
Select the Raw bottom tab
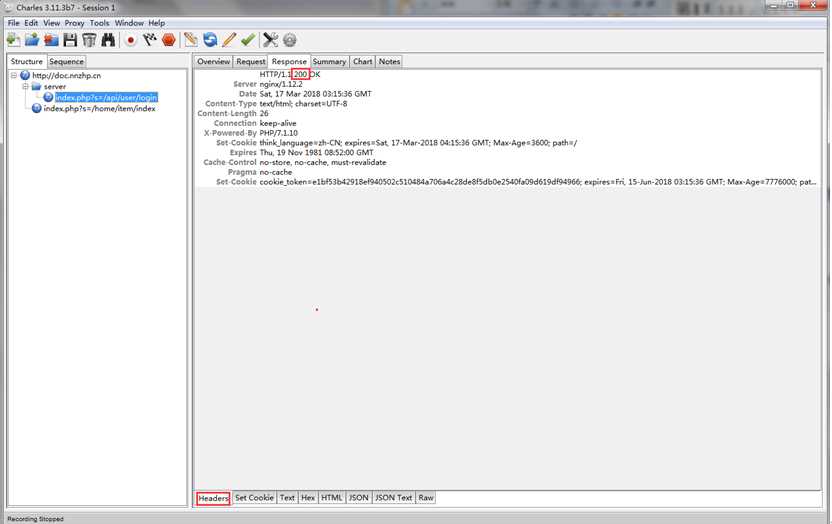pyautogui.click(x=426, y=498)
